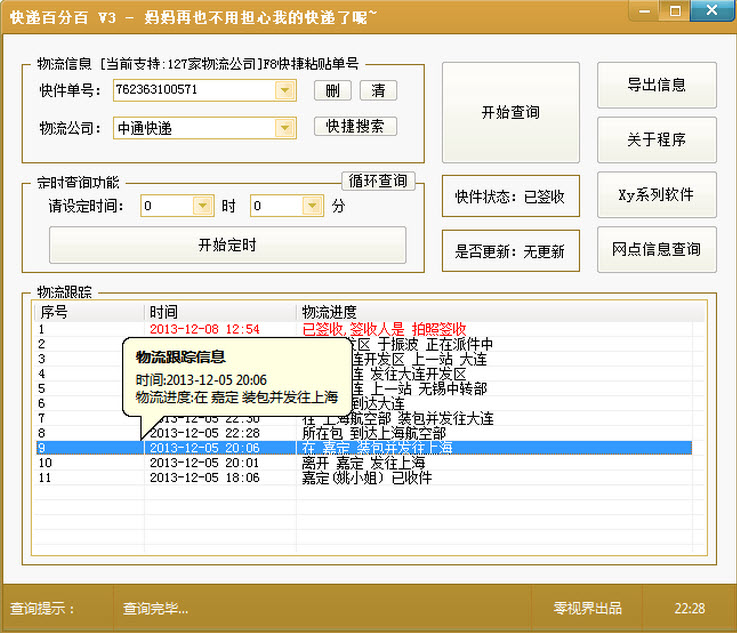Toggle the 循环查询 option
Viewport: 737px width, 633px height.
click(x=378, y=181)
